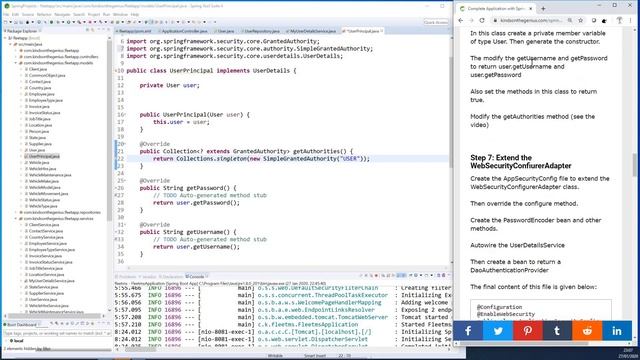
Task: Share the article on LinkedIn
Action: click(617, 331)
